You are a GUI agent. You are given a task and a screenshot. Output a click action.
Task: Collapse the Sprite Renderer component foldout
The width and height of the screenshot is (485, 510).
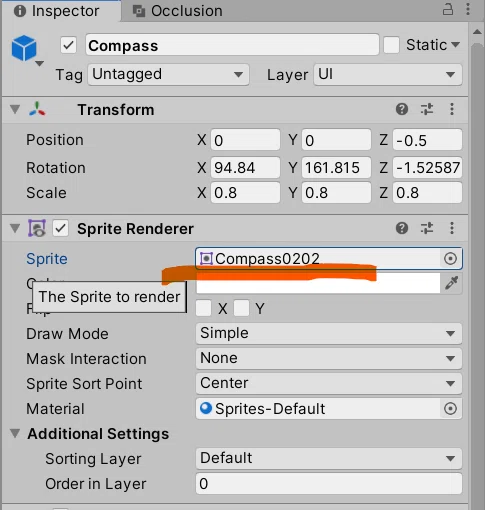point(15,228)
